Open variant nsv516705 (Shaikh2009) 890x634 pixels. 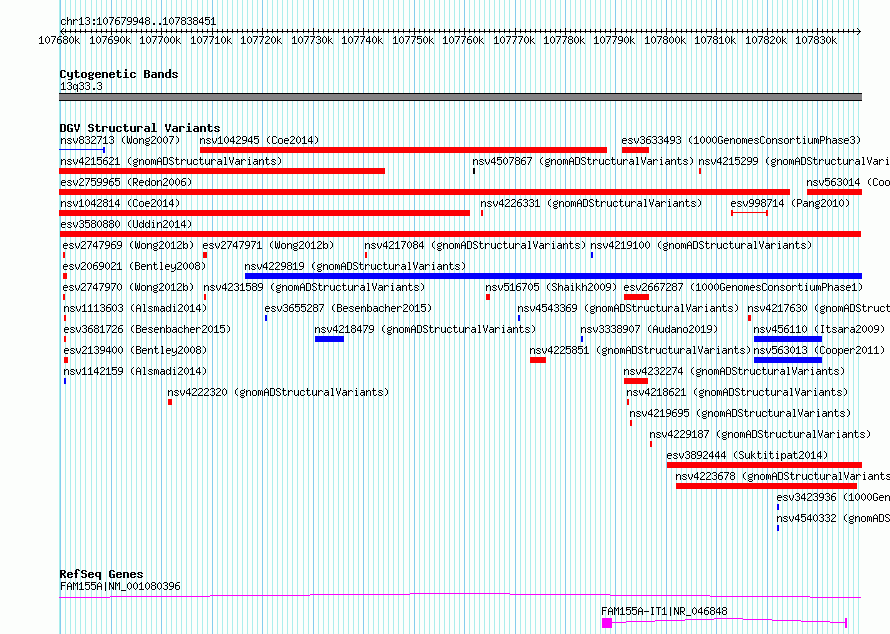coord(551,287)
